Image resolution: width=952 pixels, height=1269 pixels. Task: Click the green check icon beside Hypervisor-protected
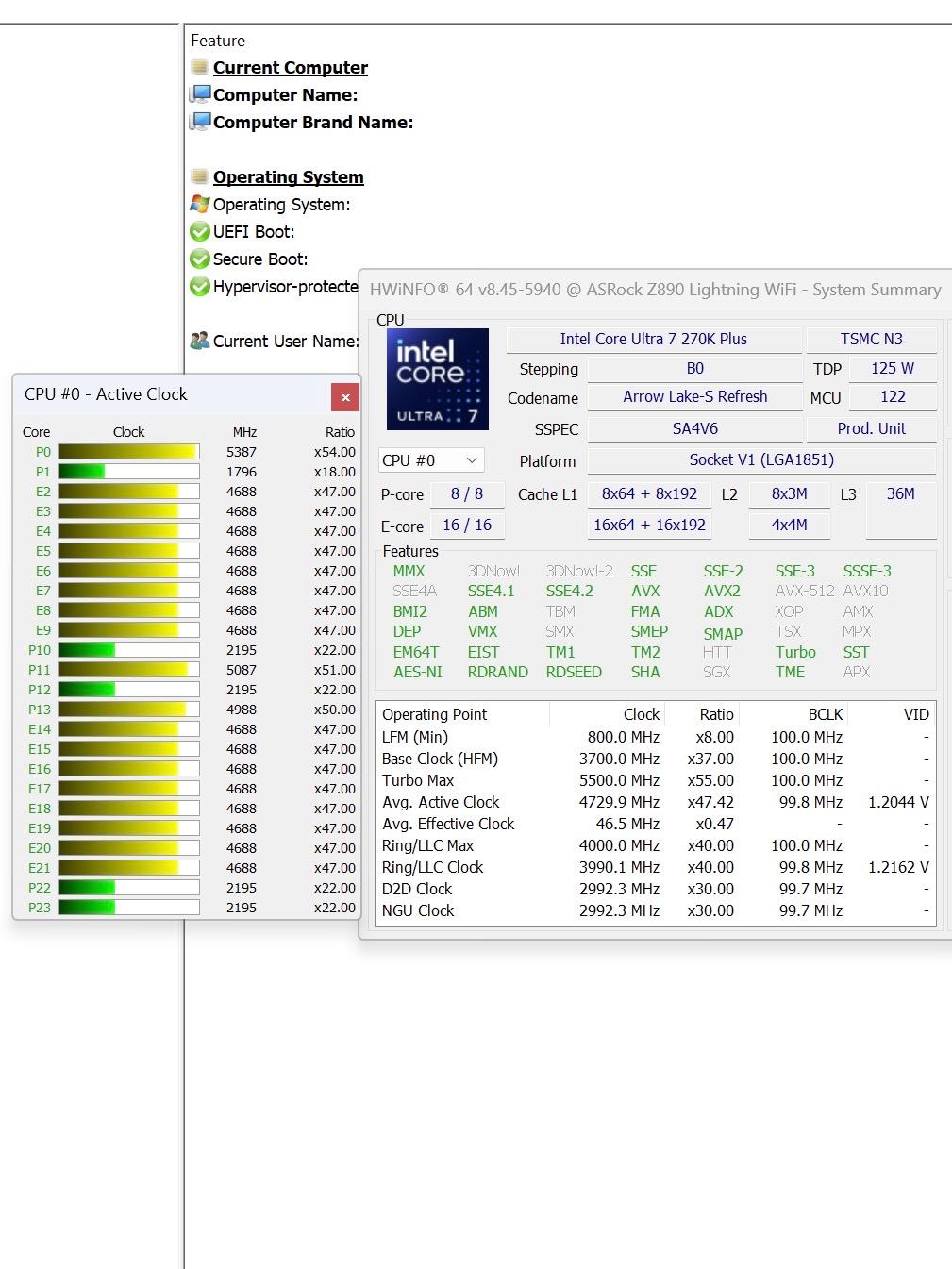tap(199, 286)
